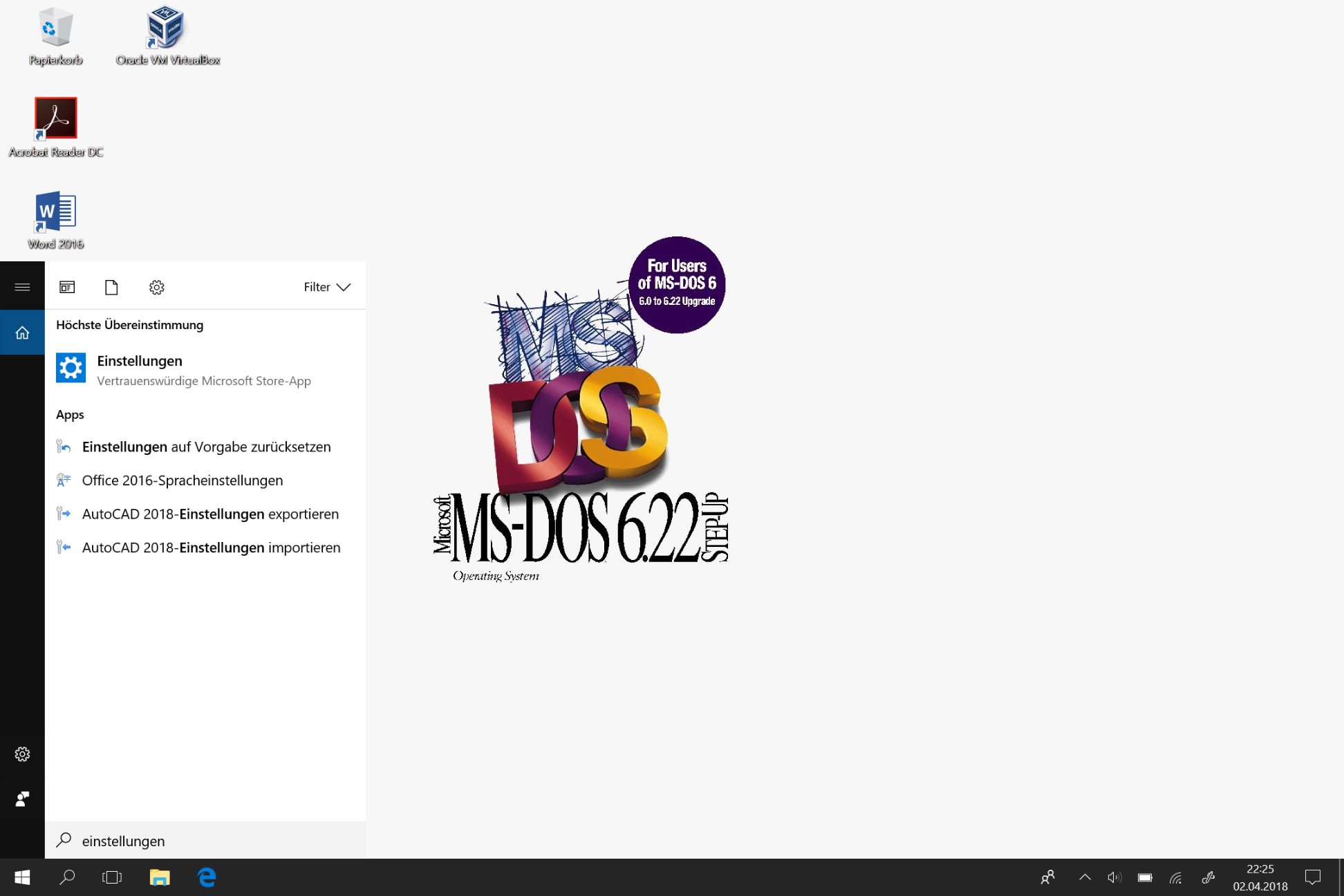Filter results by Documents icon

111,287
